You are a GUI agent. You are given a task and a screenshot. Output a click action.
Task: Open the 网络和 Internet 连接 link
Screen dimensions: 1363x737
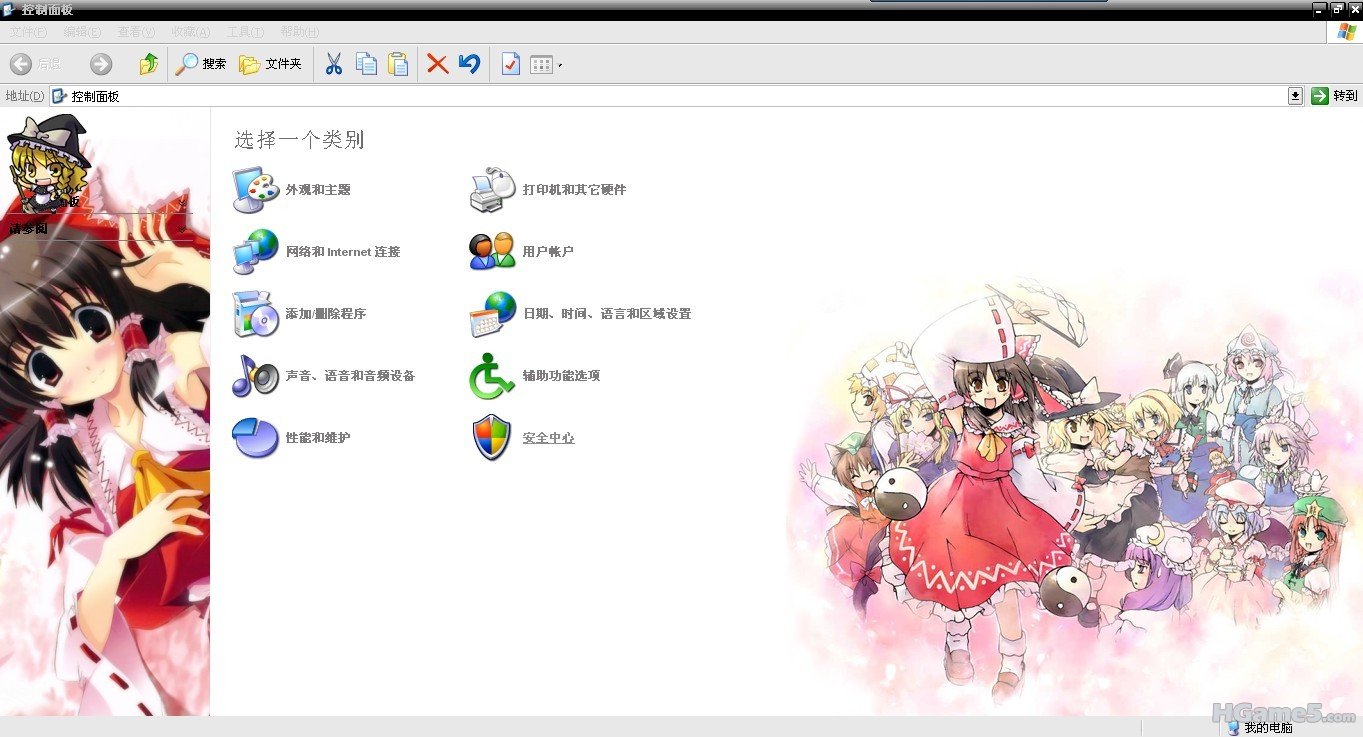pyautogui.click(x=343, y=252)
